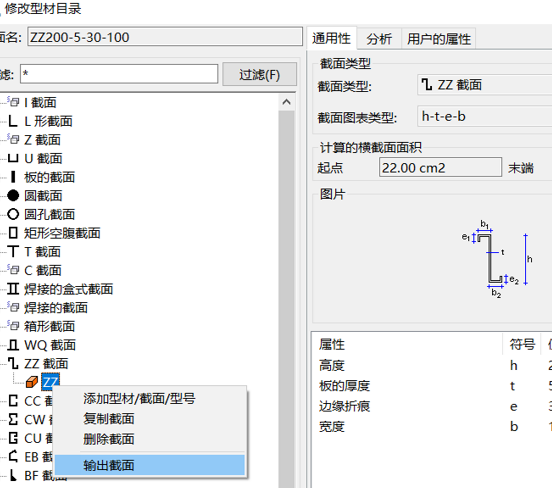This screenshot has height=488, width=552.
Task: Click the ZZ 截面 category icon
Action: point(13,364)
